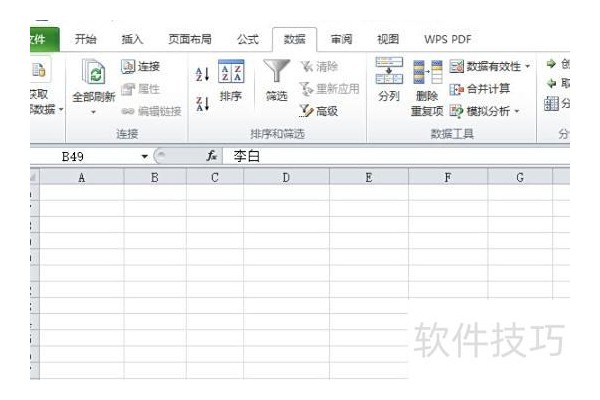The width and height of the screenshot is (600, 400).
Task: Click the 删除重复项 remove duplicates icon
Action: tap(427, 72)
